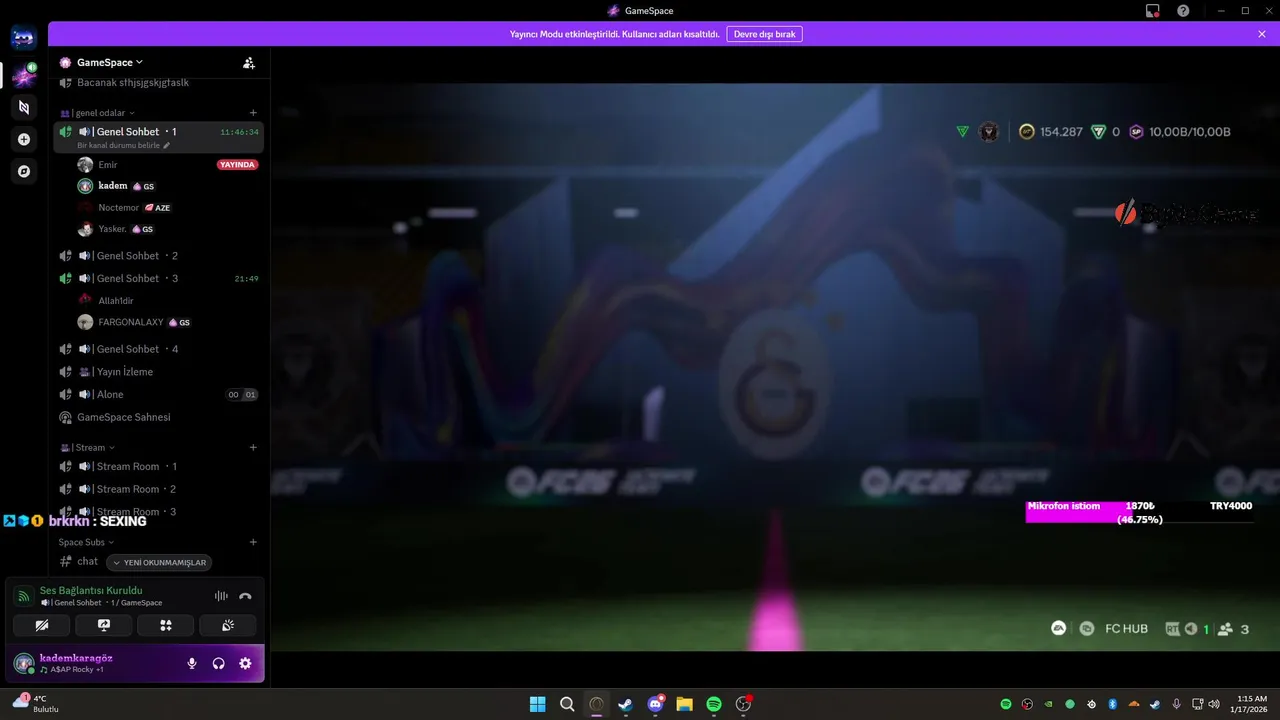The height and width of the screenshot is (720, 1280).
Task: Disconnect from voice with hang-up icon
Action: [x=245, y=596]
